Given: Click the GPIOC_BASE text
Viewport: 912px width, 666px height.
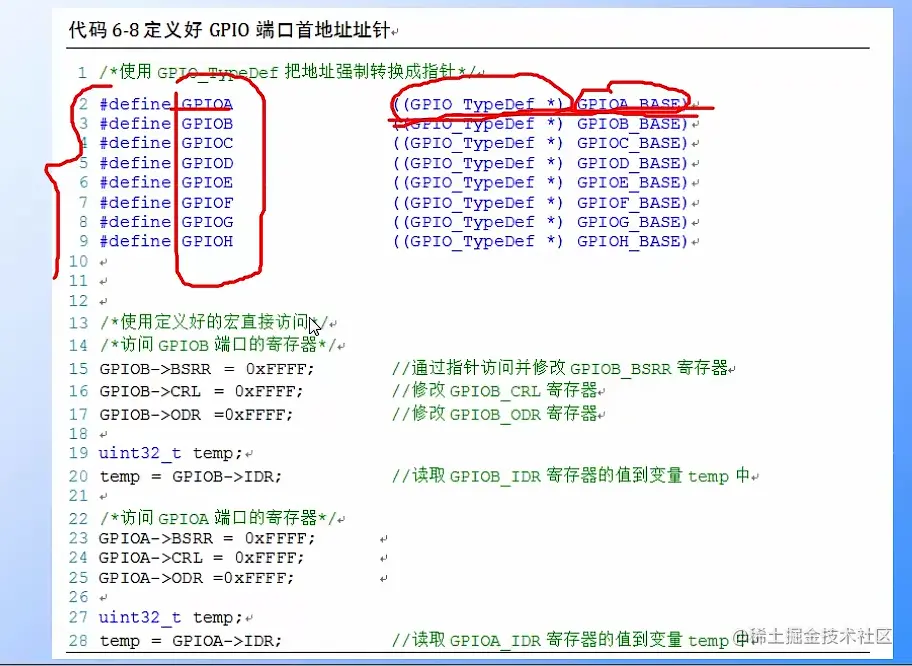Looking at the screenshot, I should pos(628,143).
